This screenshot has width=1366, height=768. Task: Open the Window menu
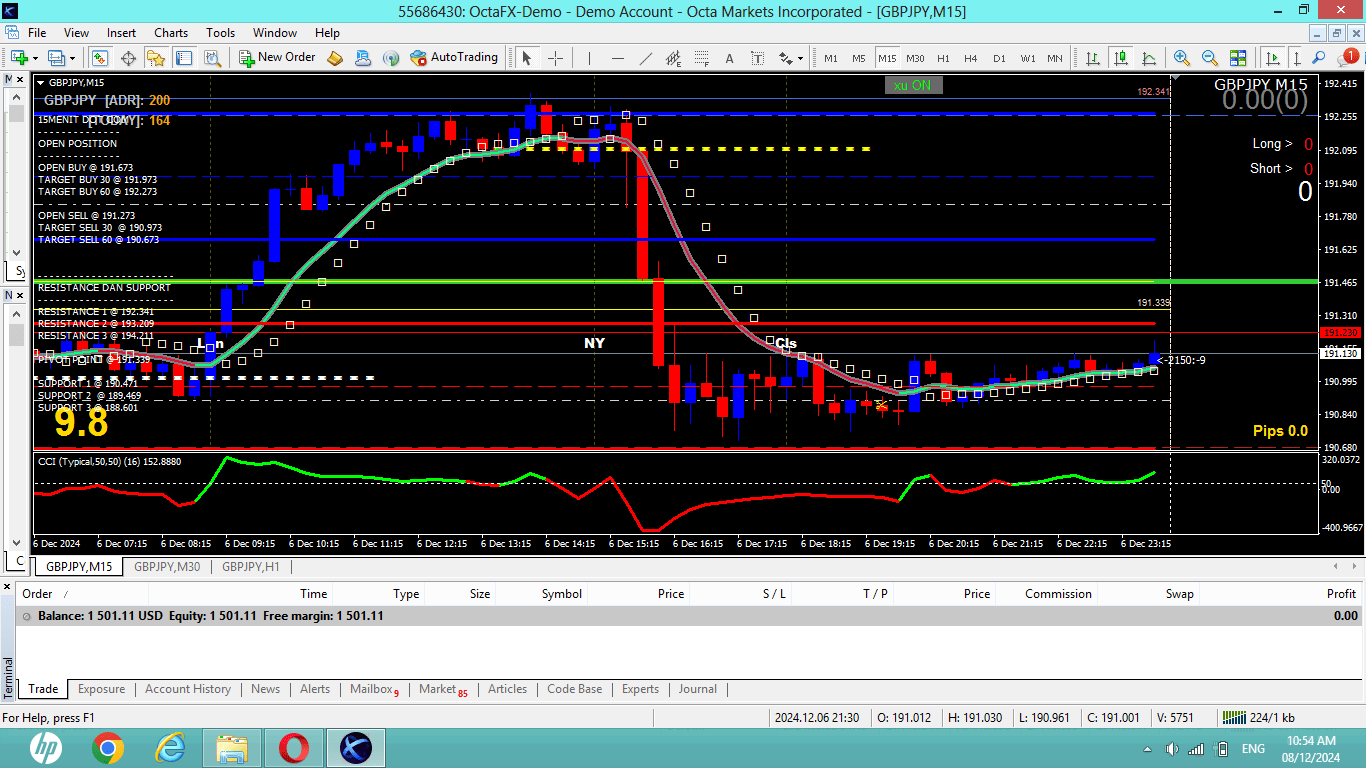[275, 33]
